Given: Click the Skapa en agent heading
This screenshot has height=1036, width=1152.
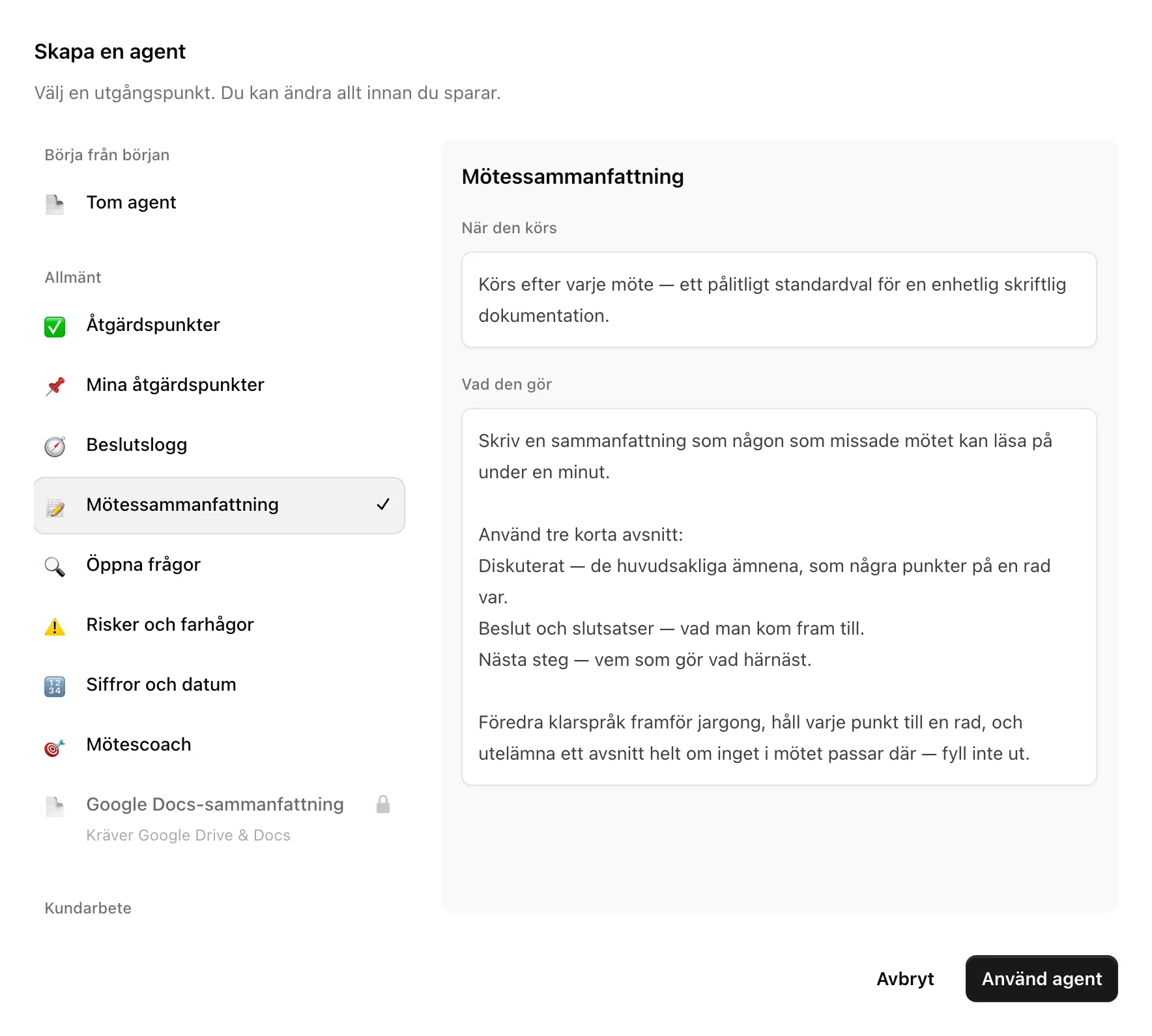Looking at the screenshot, I should tap(110, 51).
